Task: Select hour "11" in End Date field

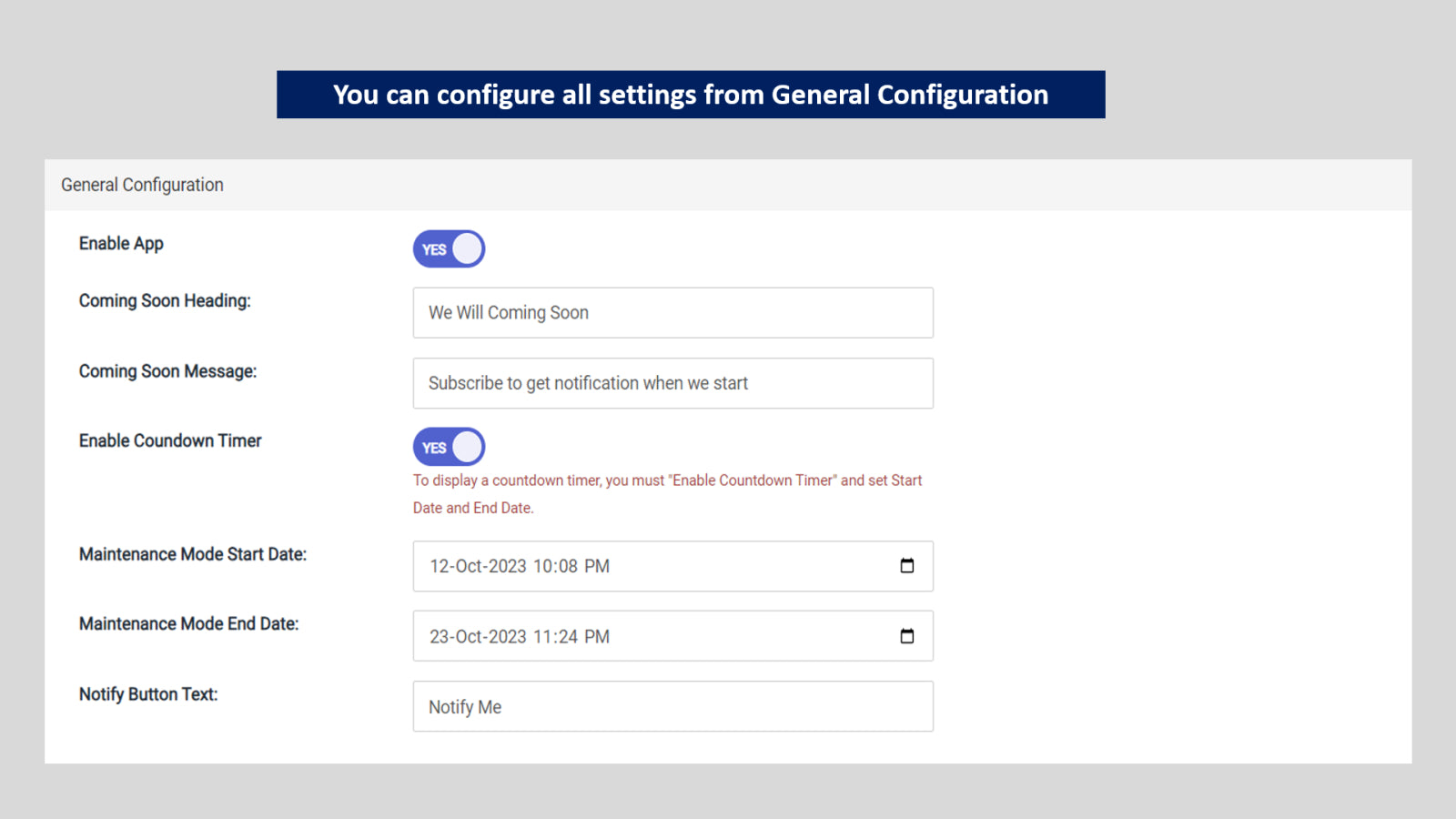Action: (x=542, y=637)
